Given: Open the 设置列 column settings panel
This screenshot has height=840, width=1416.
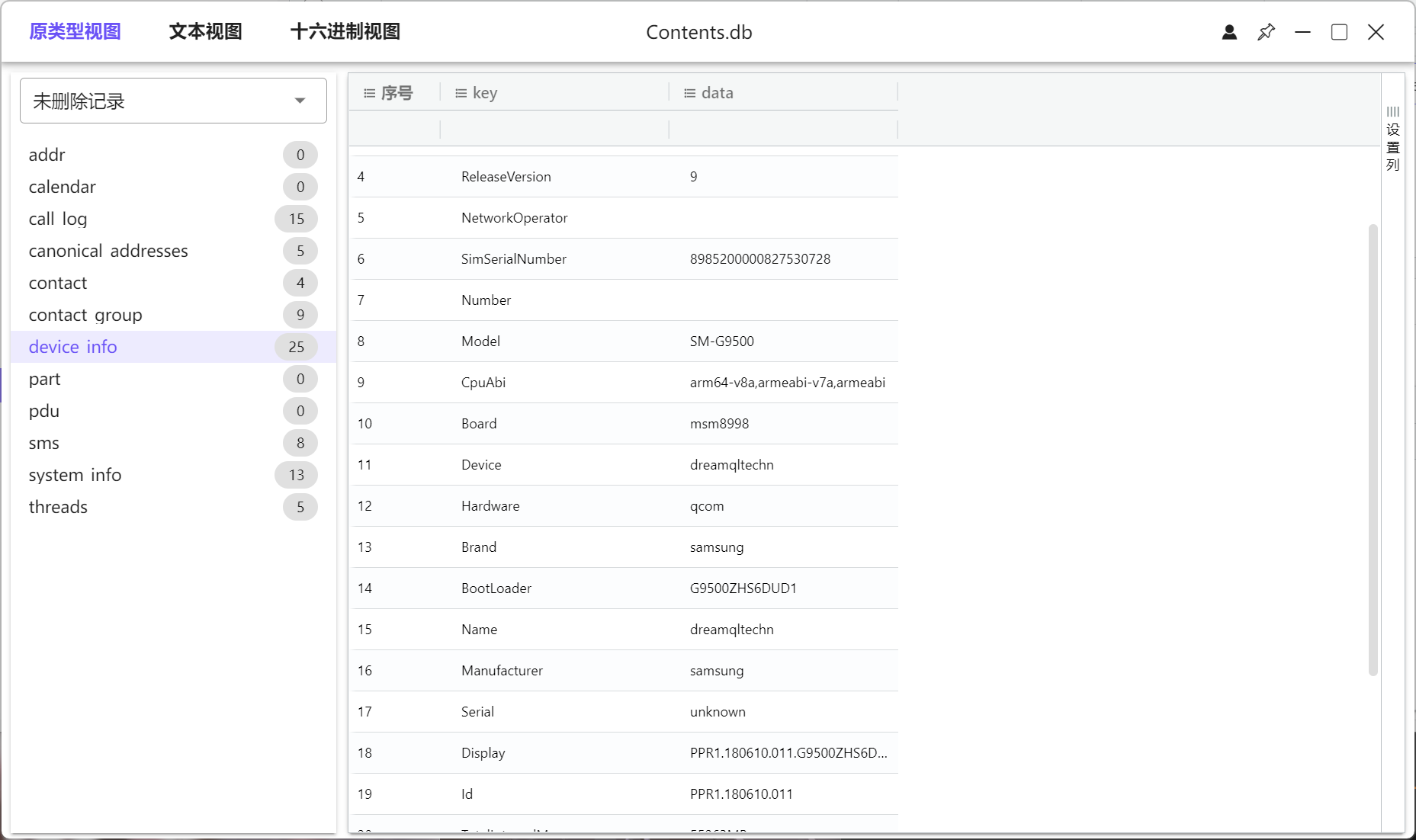Looking at the screenshot, I should (1393, 139).
